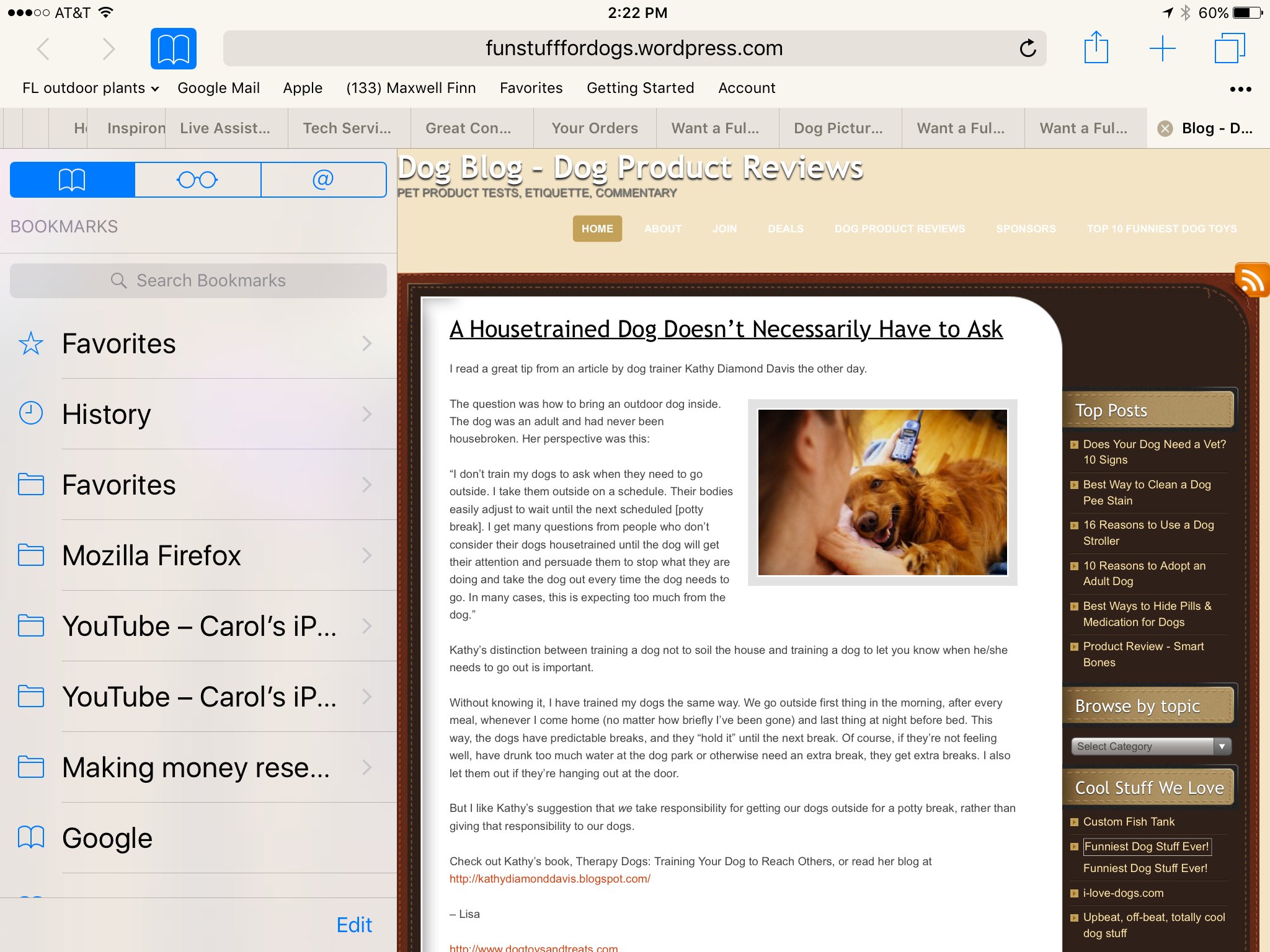
Task: Tap the dog with phone photo
Action: tap(882, 492)
